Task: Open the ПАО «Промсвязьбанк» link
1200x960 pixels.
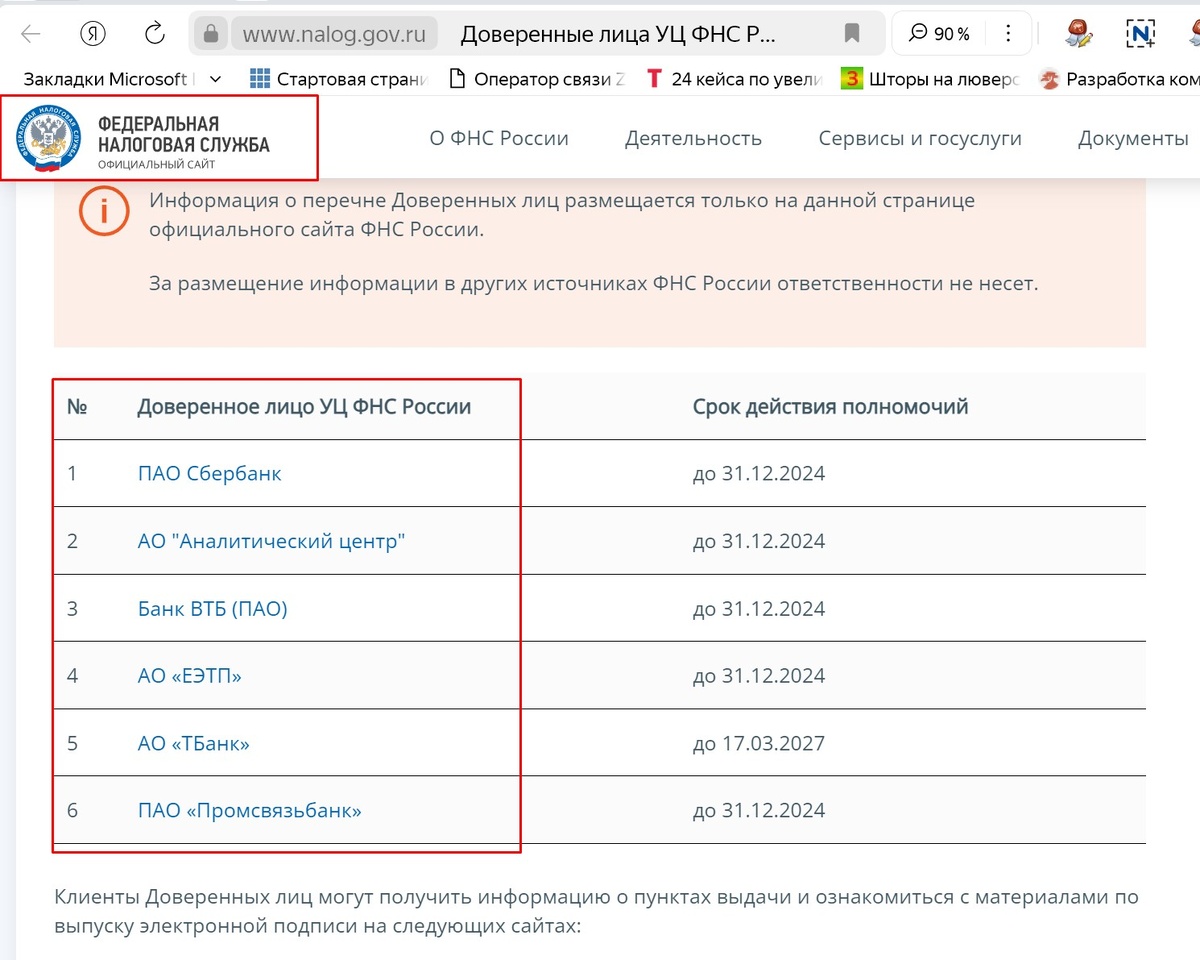Action: tap(249, 811)
